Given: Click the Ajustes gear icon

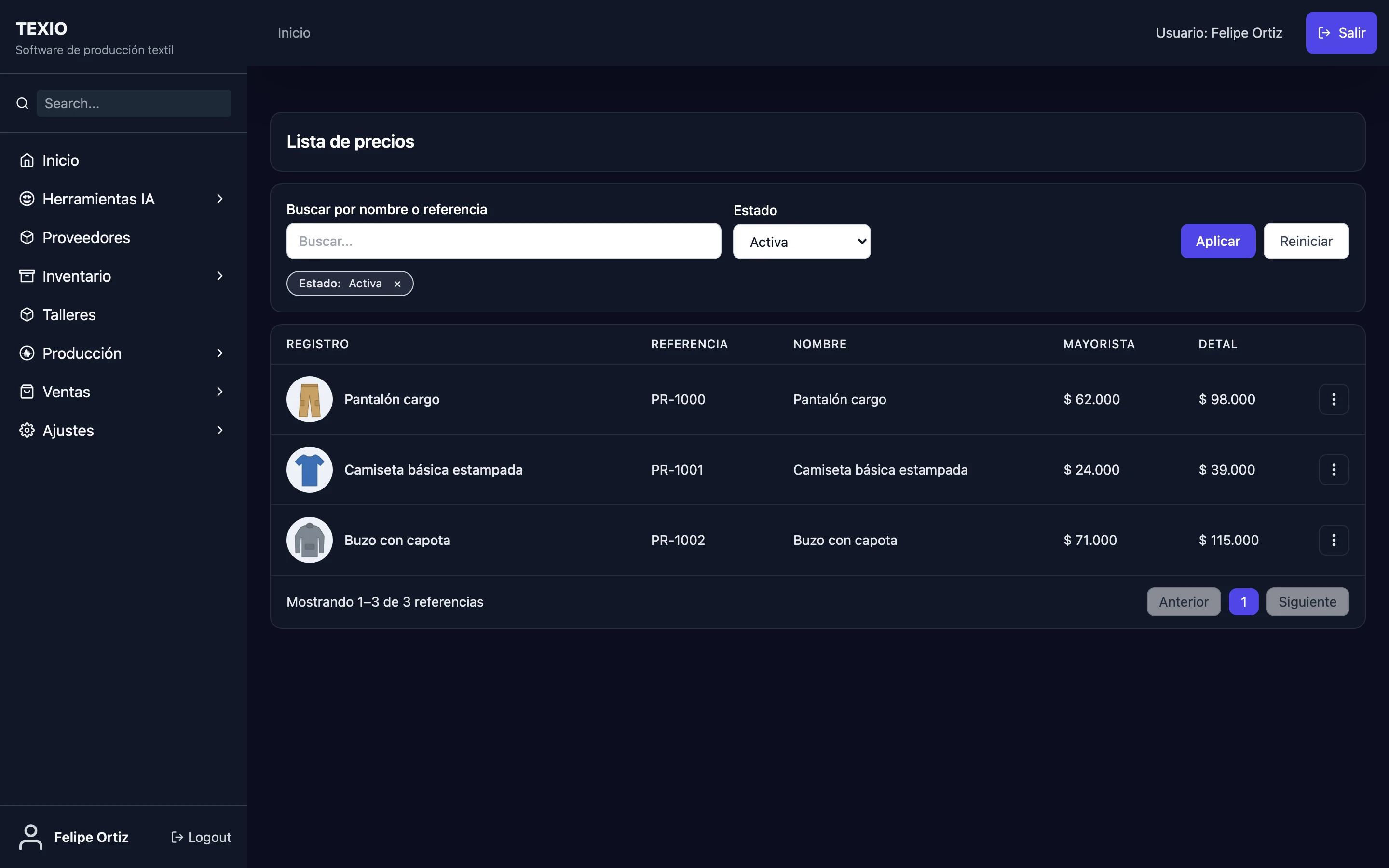Looking at the screenshot, I should pos(27,430).
